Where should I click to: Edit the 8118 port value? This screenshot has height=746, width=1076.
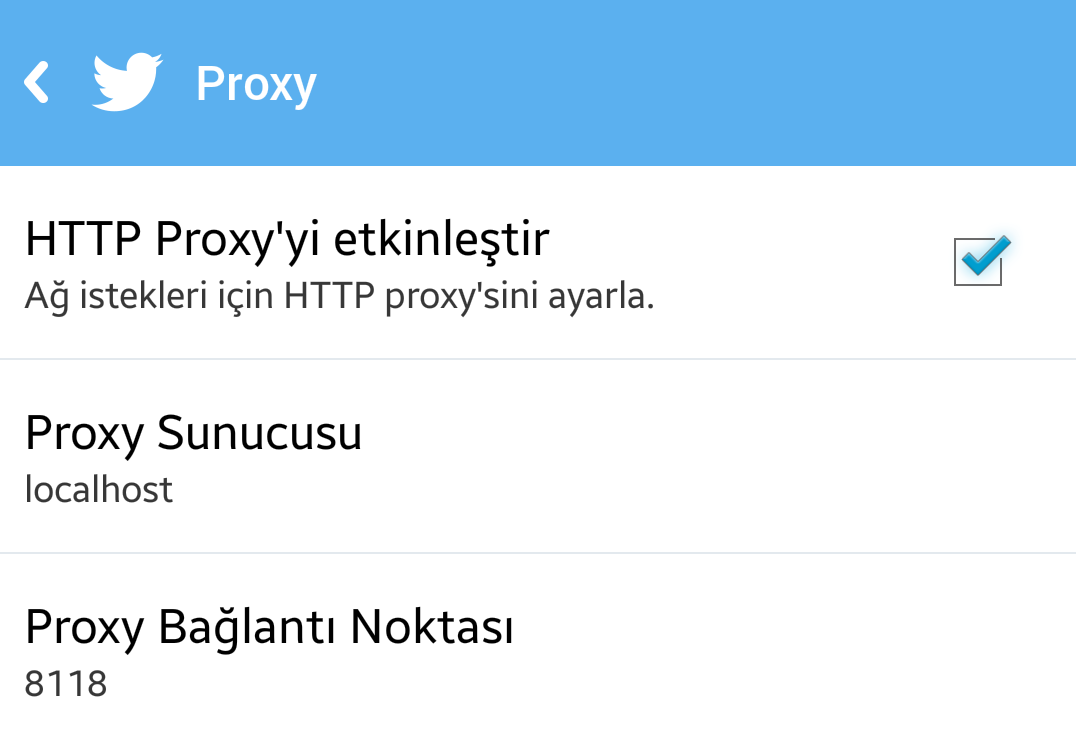tap(66, 684)
